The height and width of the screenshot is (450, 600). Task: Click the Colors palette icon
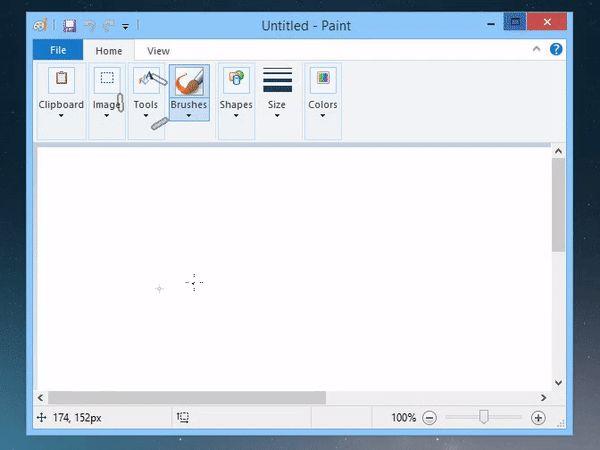tap(323, 79)
